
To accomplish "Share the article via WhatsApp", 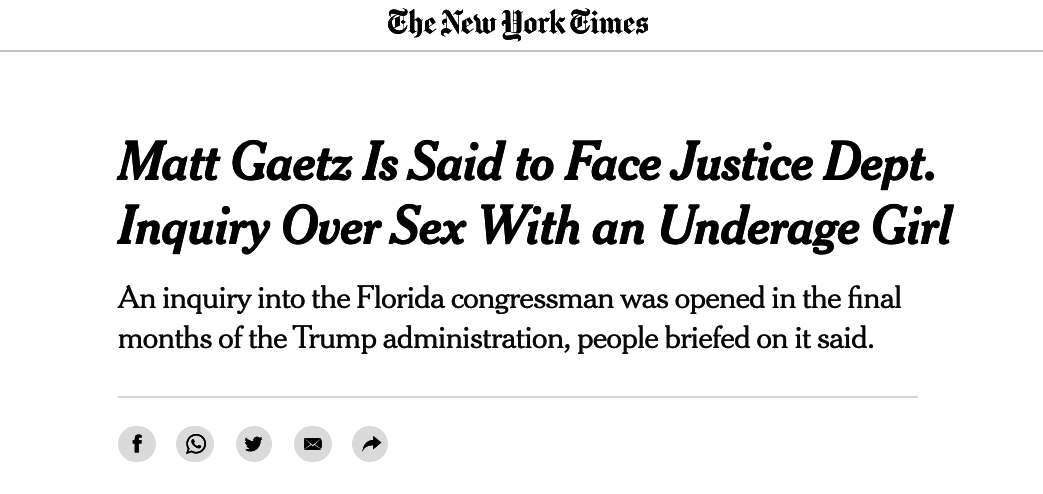I will point(196,443).
